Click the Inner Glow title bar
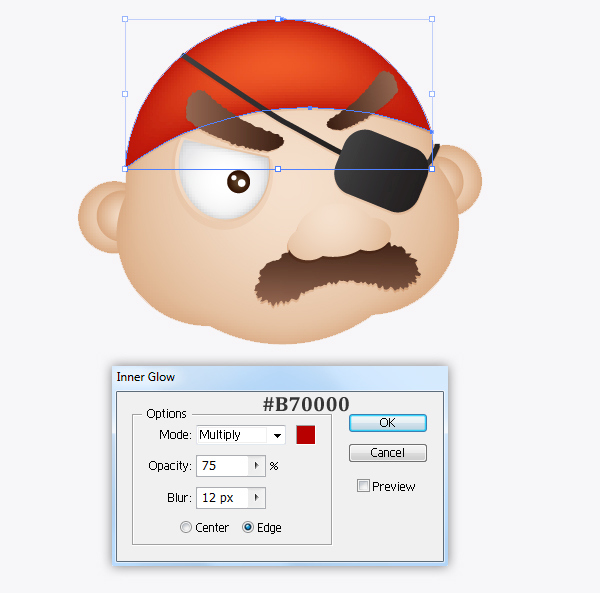 [x=280, y=377]
